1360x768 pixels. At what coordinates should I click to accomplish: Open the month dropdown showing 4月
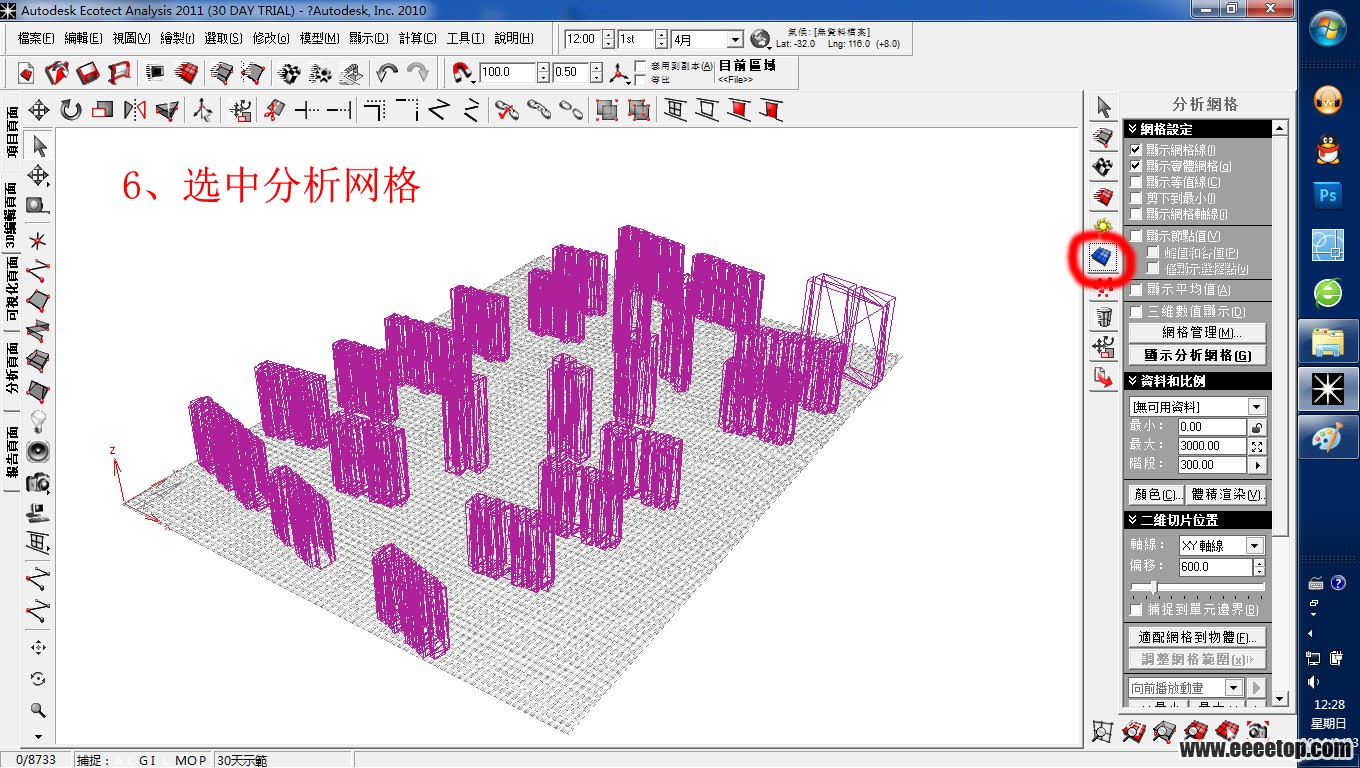click(735, 39)
